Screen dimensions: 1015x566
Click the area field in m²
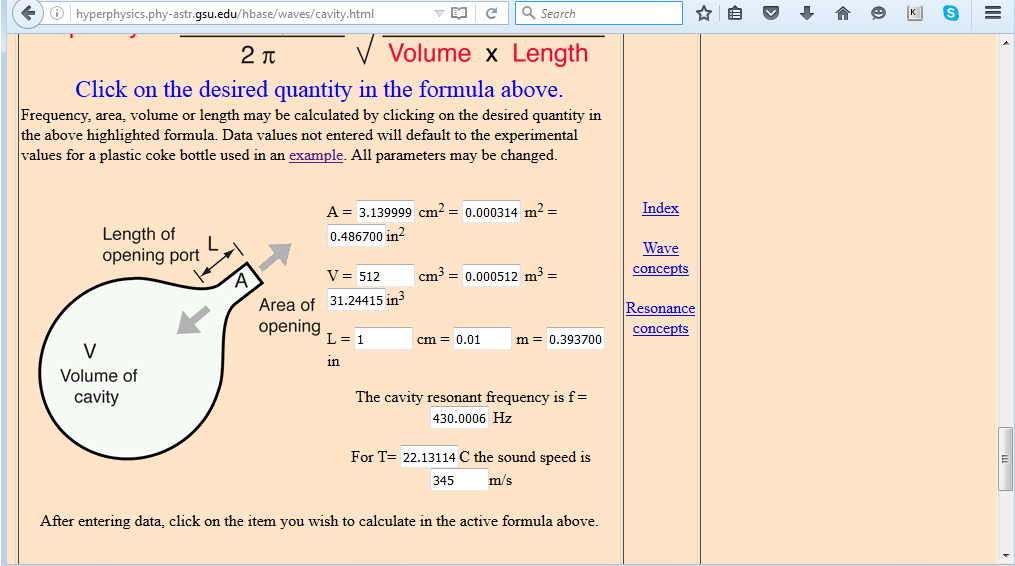tap(491, 212)
